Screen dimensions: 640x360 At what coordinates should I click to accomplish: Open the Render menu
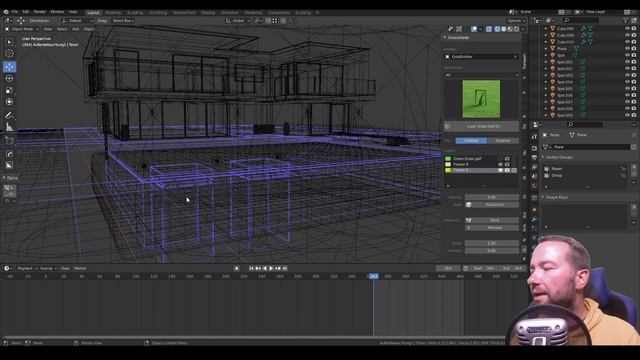pyautogui.click(x=40, y=12)
